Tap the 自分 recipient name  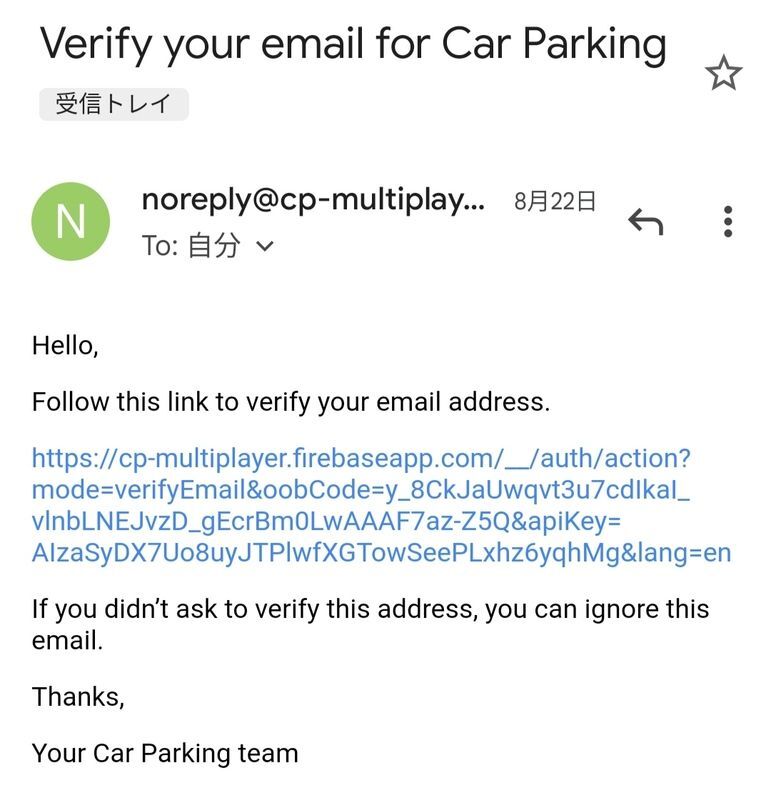coord(214,247)
